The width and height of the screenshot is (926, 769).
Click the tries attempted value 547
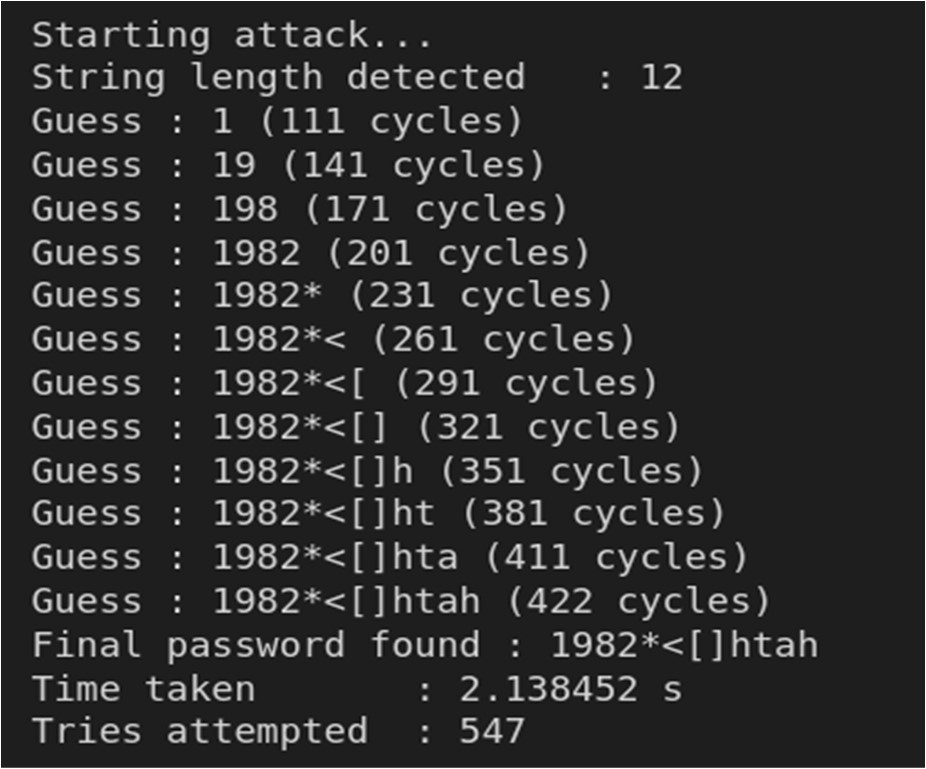pyautogui.click(x=492, y=732)
